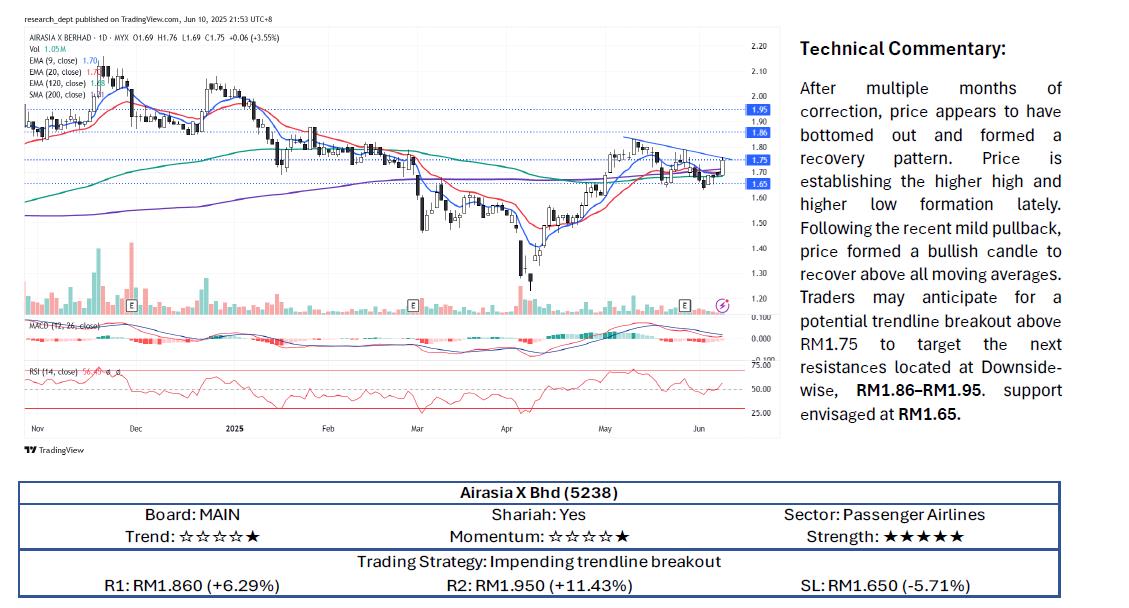
Task: Click the R2: RM1.950 (+11.43%) cell
Action: pyautogui.click(x=539, y=586)
